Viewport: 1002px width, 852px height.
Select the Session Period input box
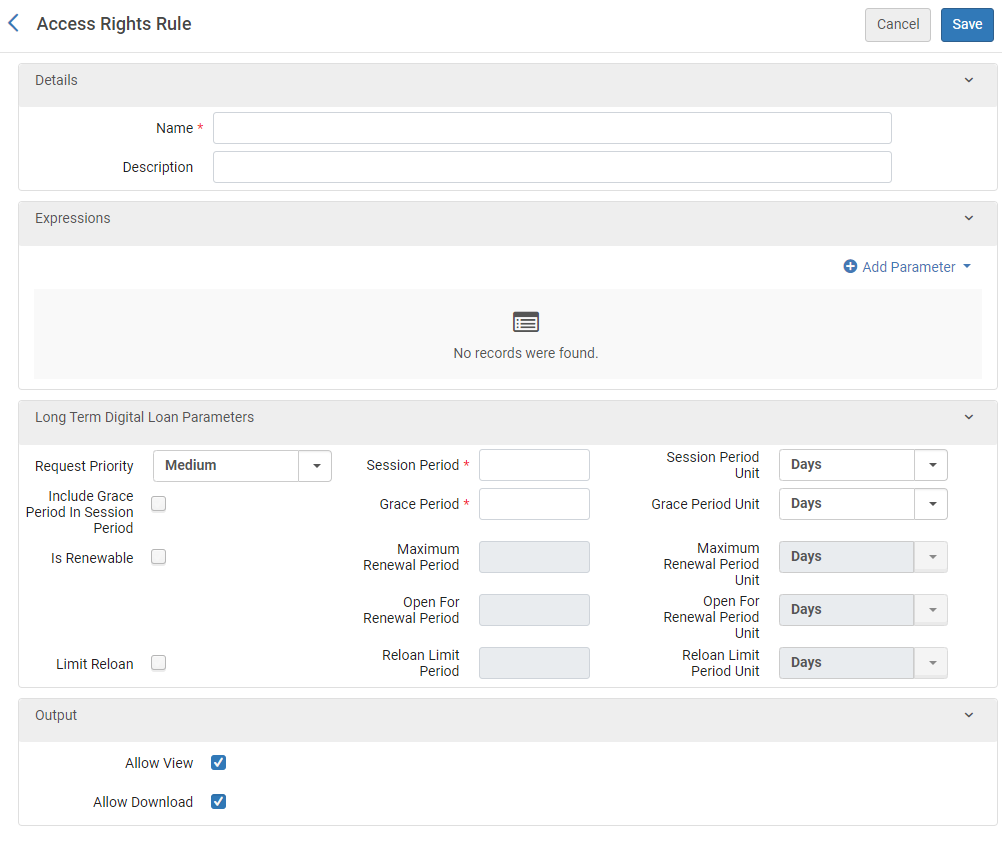pyautogui.click(x=534, y=465)
